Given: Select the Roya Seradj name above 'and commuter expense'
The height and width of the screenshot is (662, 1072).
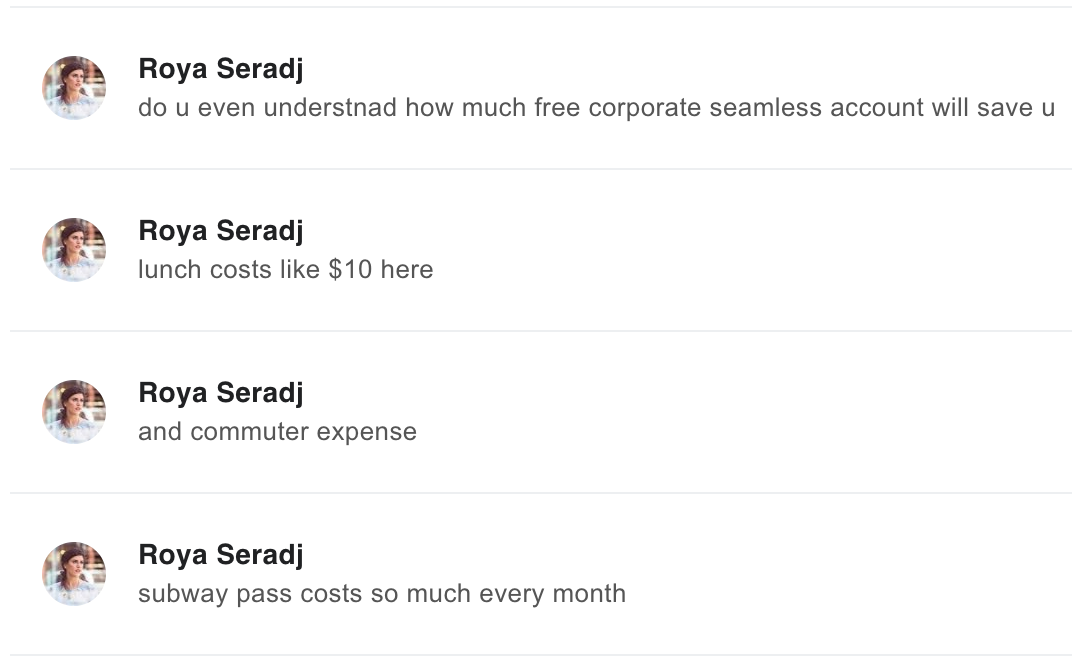Looking at the screenshot, I should pyautogui.click(x=220, y=393).
